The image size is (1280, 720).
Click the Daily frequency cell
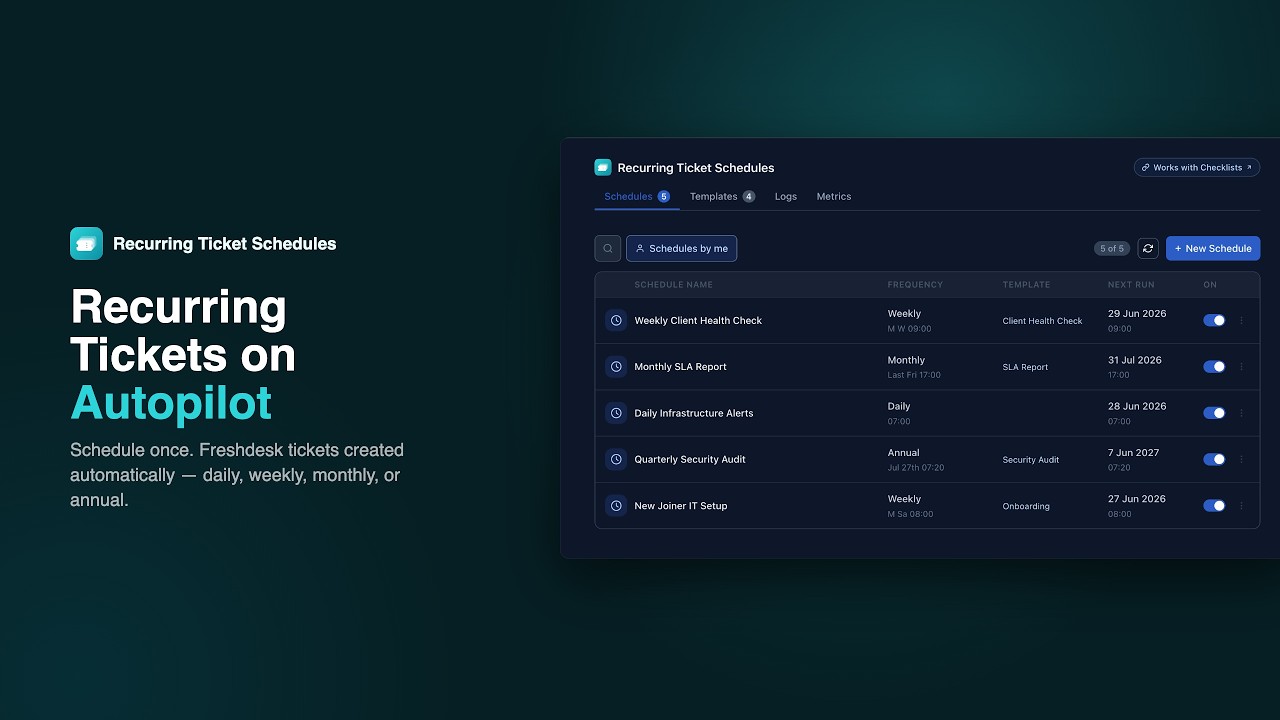[899, 406]
